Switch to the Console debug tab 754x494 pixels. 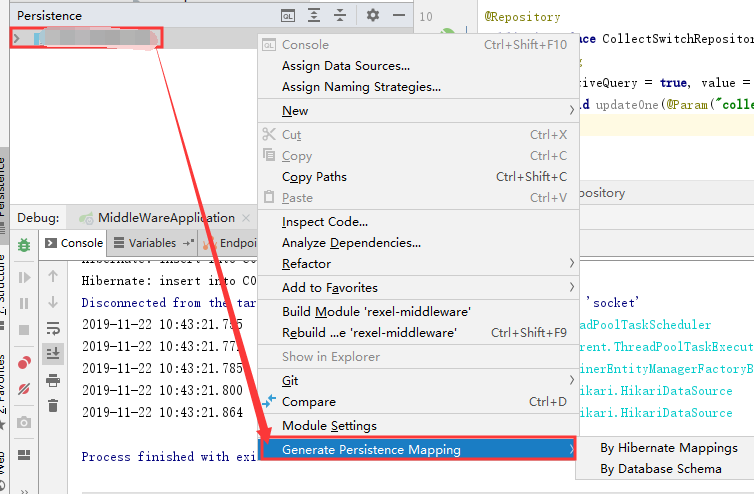[74, 243]
